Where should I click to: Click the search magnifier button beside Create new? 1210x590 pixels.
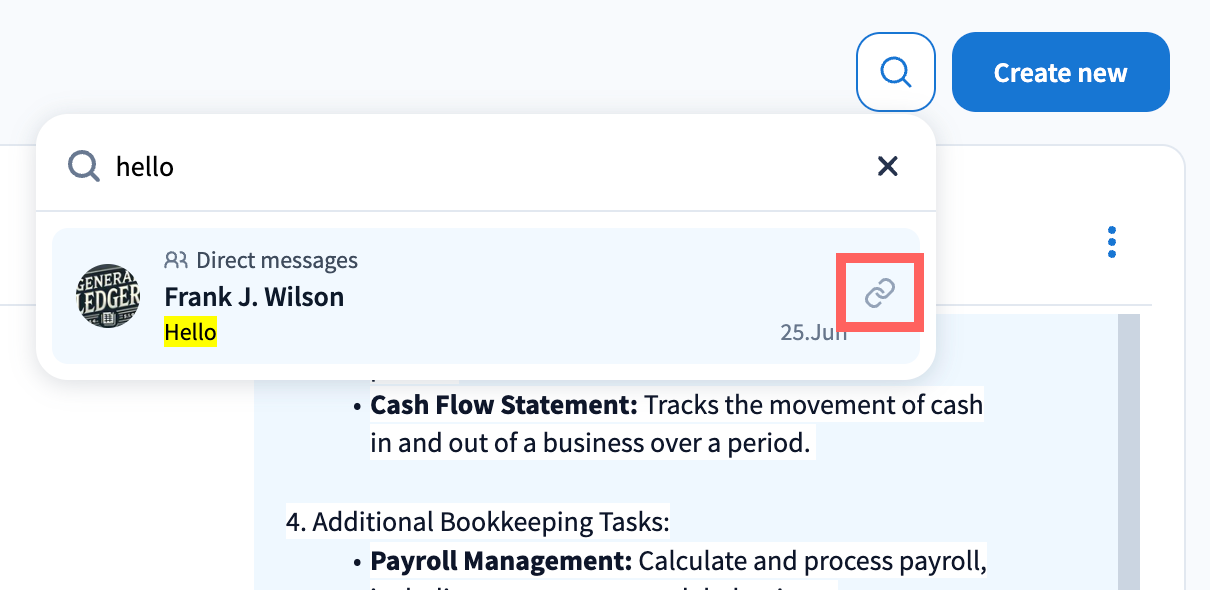895,72
